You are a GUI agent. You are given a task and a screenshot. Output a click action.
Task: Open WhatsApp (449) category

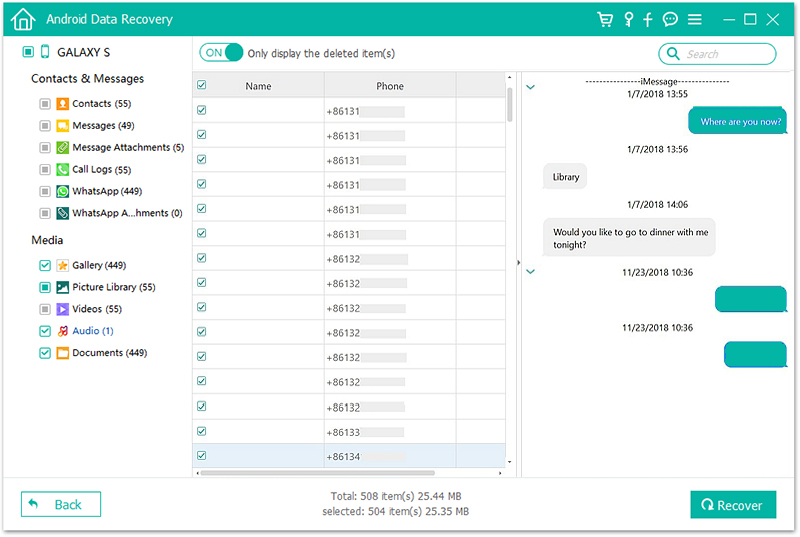(107, 192)
